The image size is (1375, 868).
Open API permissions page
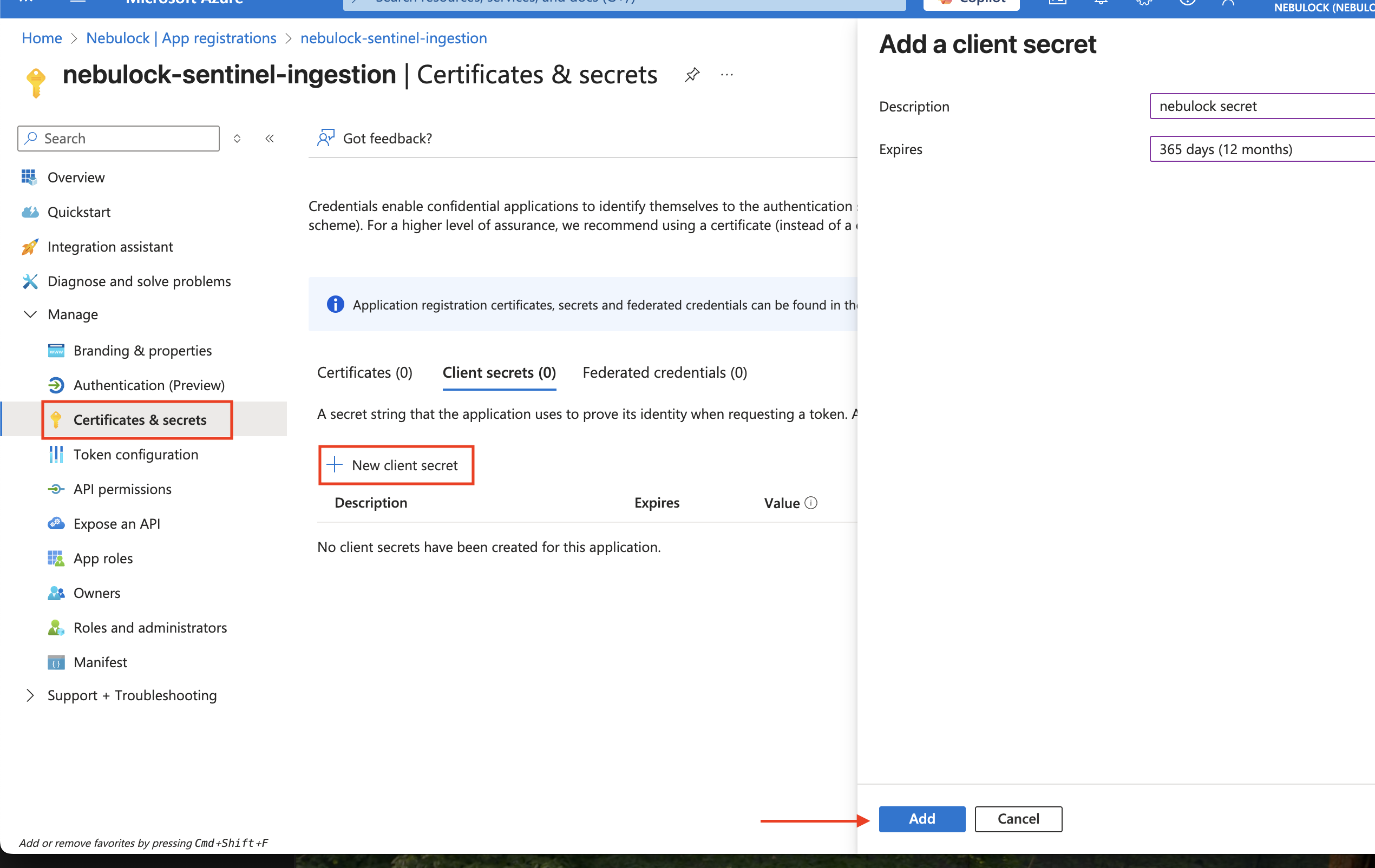pyautogui.click(x=122, y=489)
